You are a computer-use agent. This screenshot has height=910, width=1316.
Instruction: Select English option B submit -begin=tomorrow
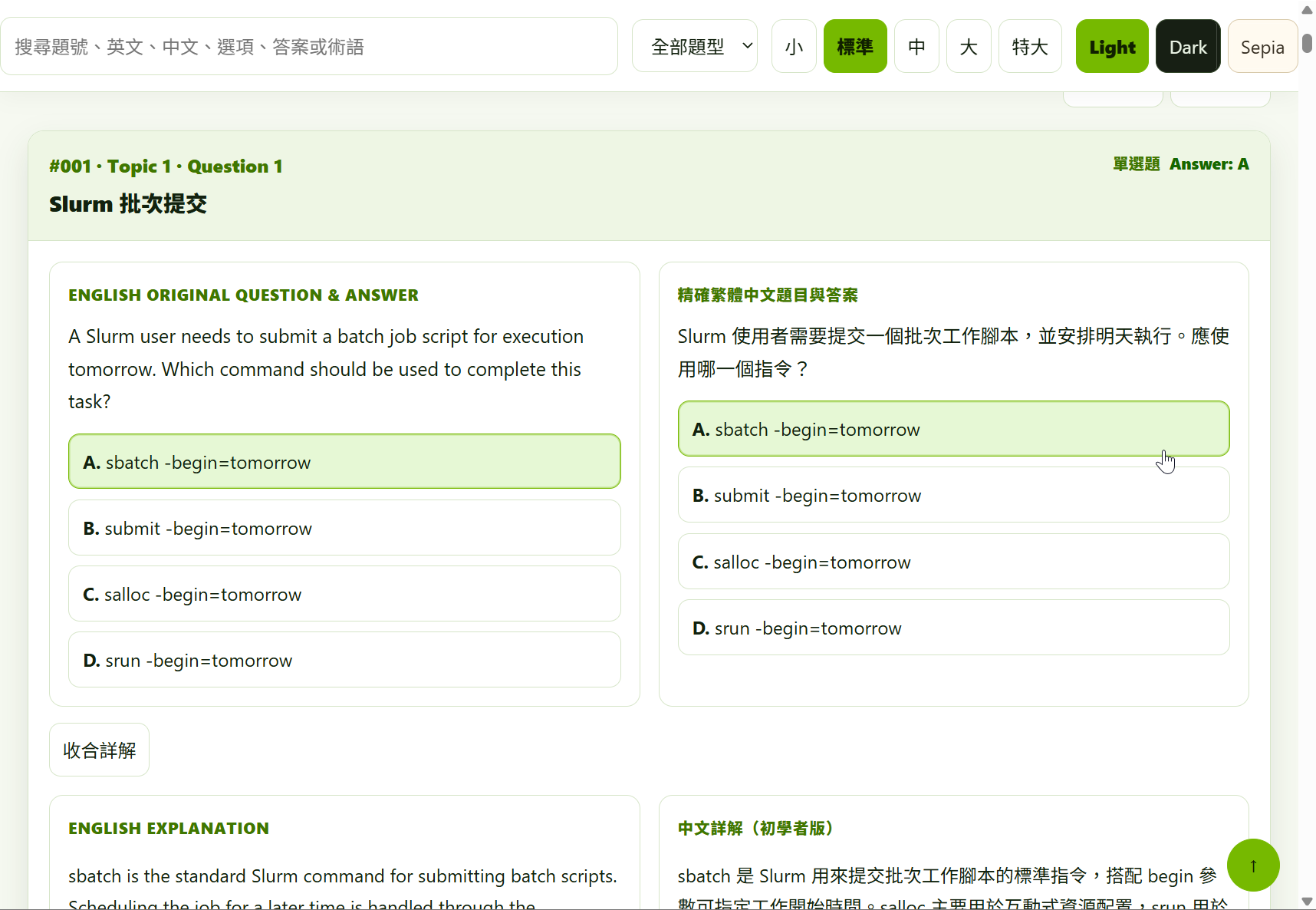coord(344,528)
